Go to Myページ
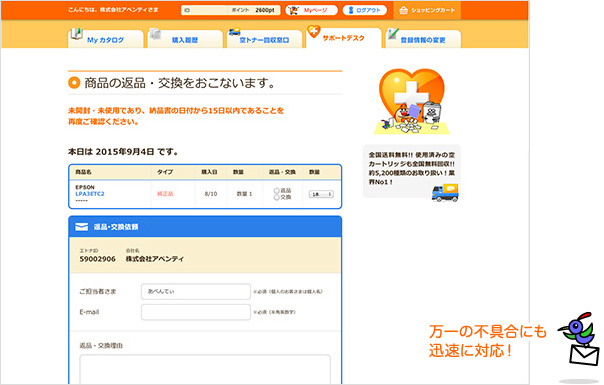Image resolution: width=604 pixels, height=385 pixels. 311,10
